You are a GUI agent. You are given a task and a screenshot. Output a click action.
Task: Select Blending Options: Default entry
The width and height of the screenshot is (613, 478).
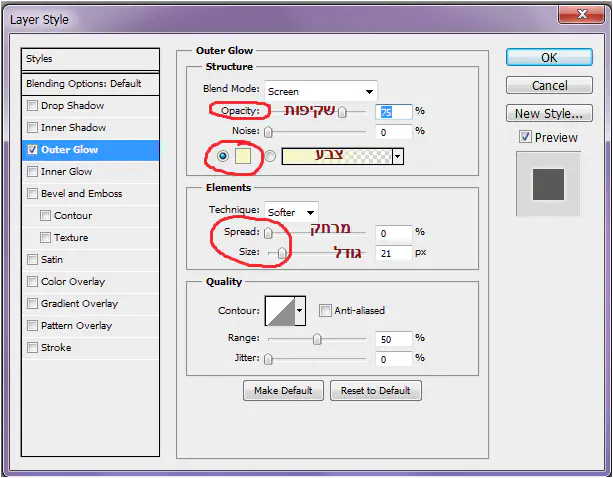(90, 84)
